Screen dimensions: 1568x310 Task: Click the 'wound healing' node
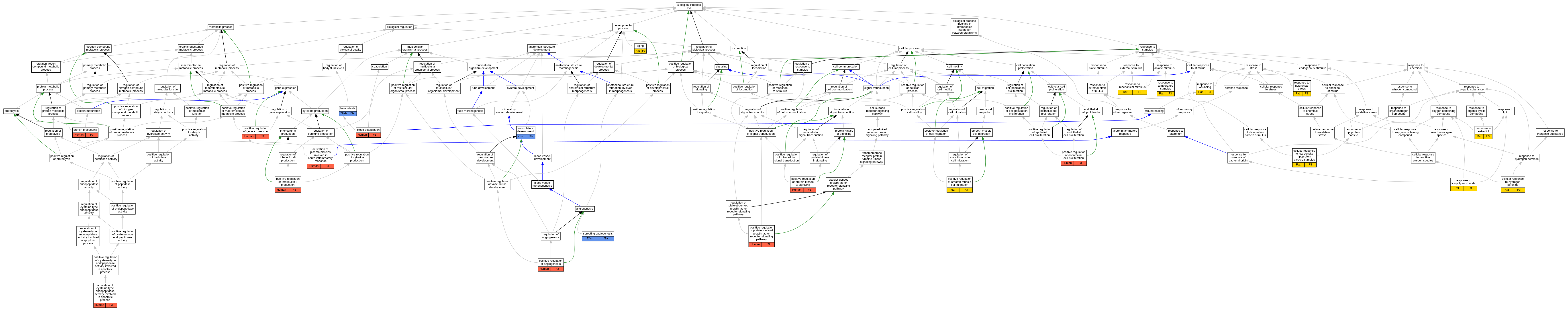click(1154, 111)
